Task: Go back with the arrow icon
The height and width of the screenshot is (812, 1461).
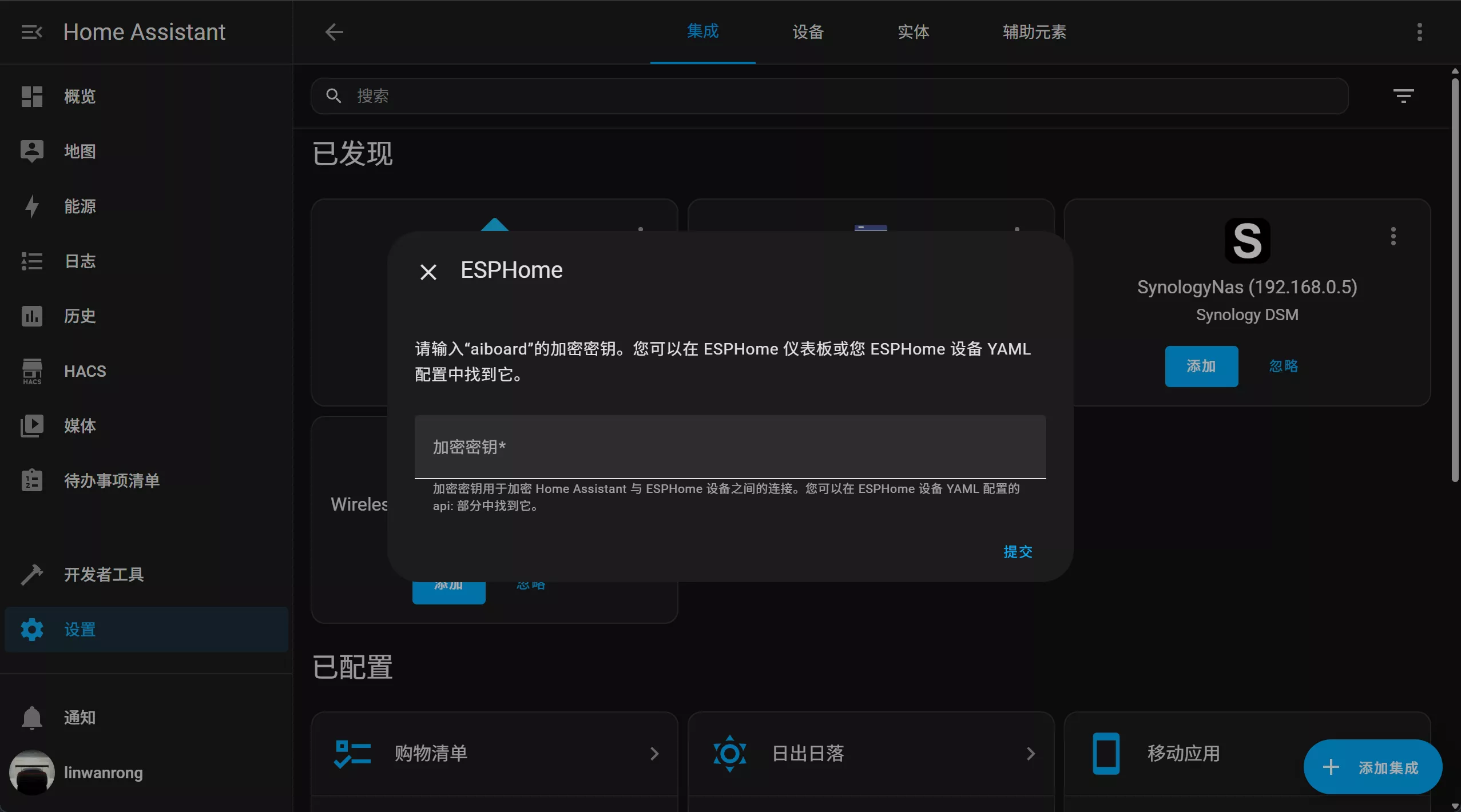Action: 334,32
